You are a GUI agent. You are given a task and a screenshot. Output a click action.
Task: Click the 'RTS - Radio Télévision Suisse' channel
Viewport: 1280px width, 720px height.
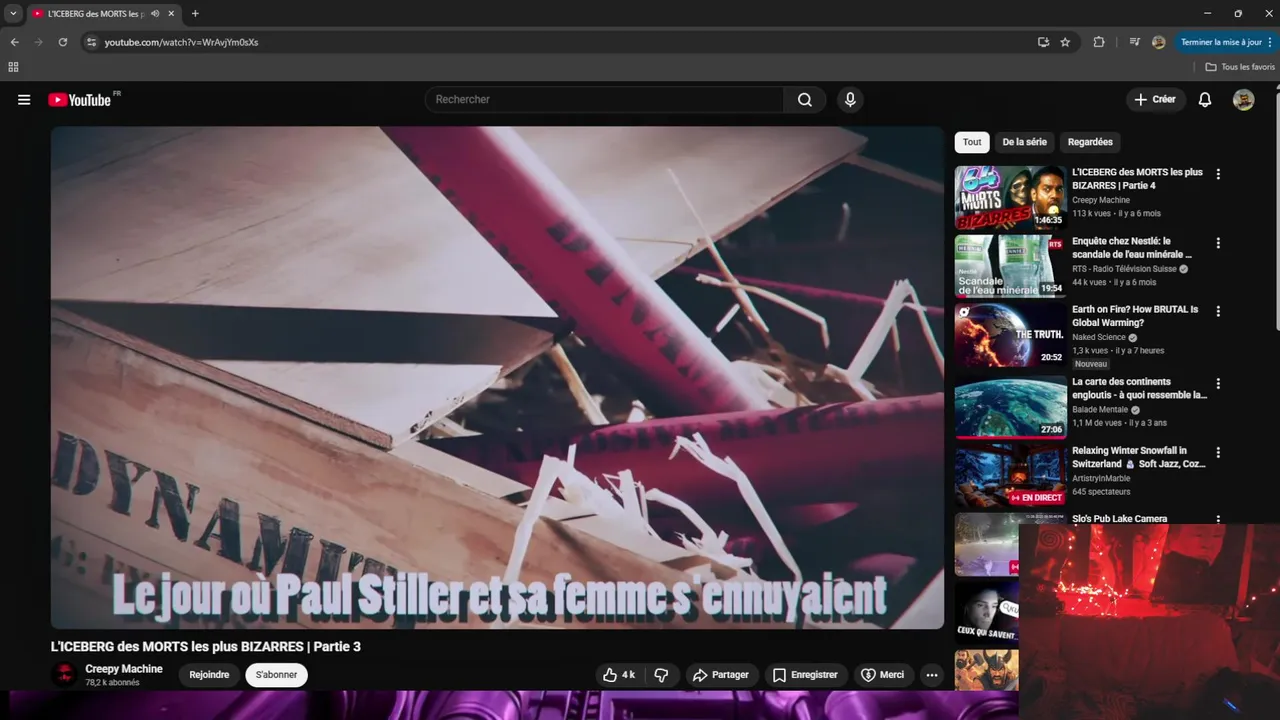point(1126,269)
